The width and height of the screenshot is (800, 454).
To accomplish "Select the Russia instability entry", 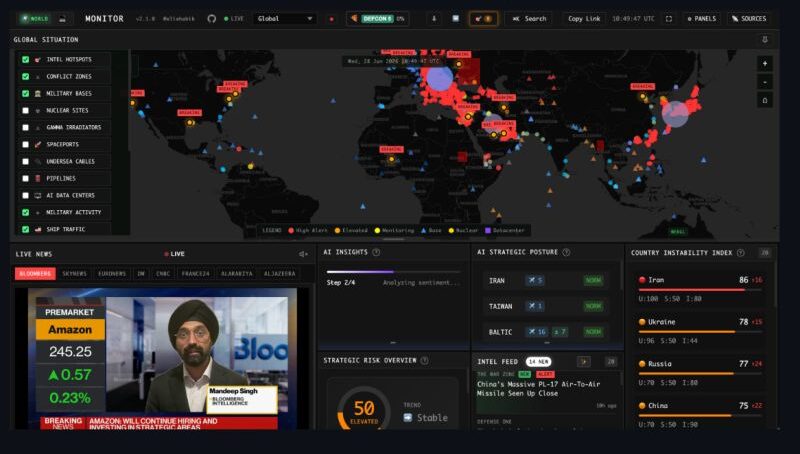I will pos(700,373).
